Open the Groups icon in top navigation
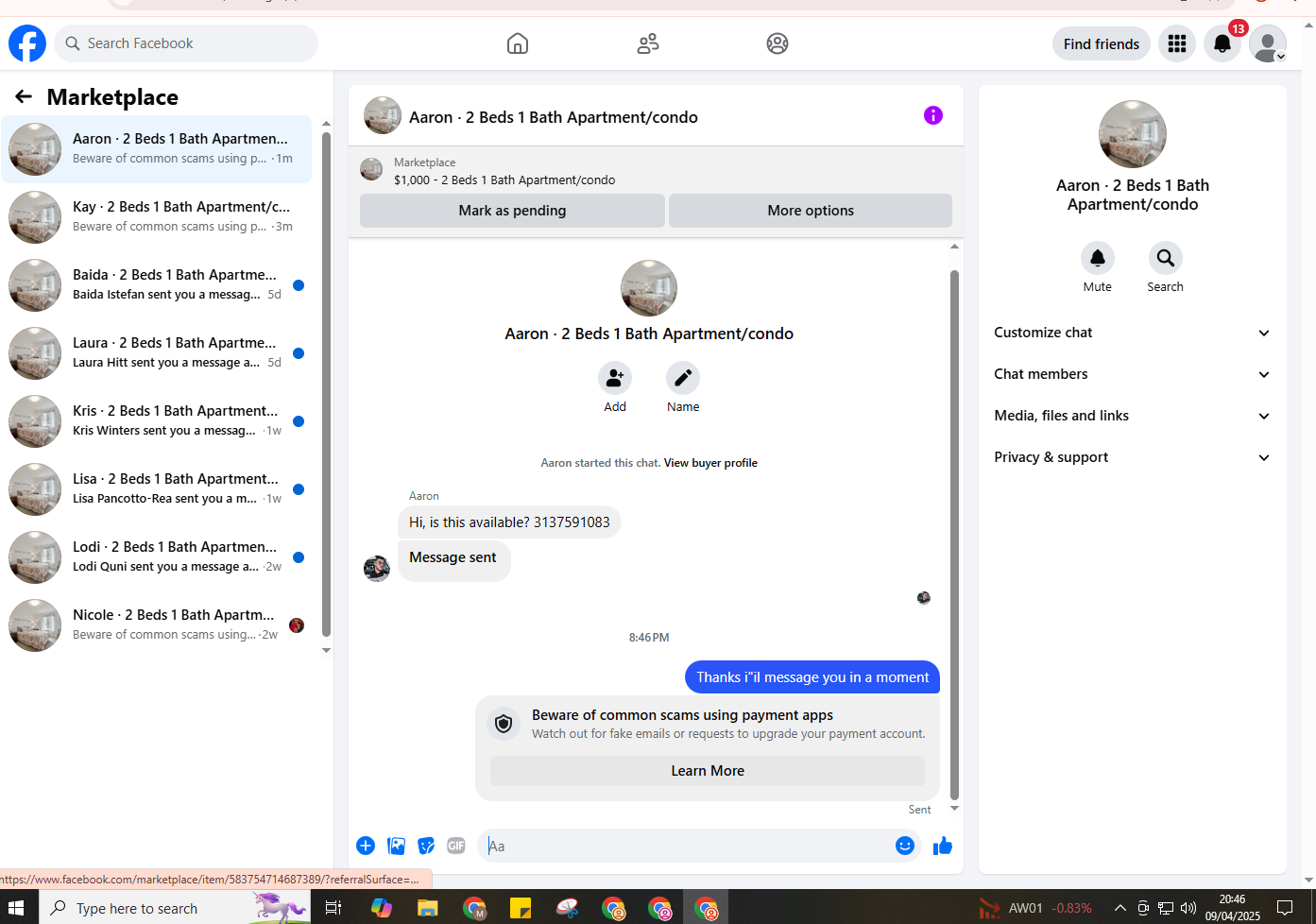This screenshot has width=1316, height=924. click(778, 43)
